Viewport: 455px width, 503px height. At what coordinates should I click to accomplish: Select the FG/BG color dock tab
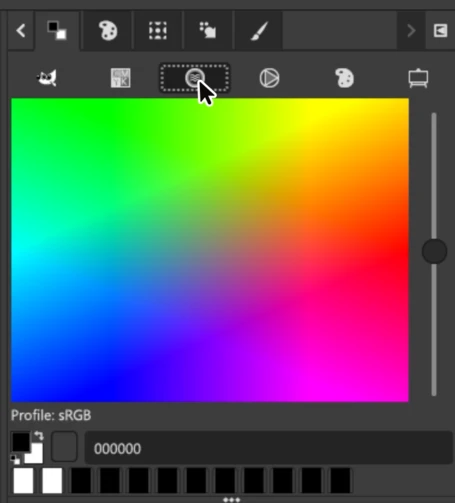pyautogui.click(x=57, y=30)
